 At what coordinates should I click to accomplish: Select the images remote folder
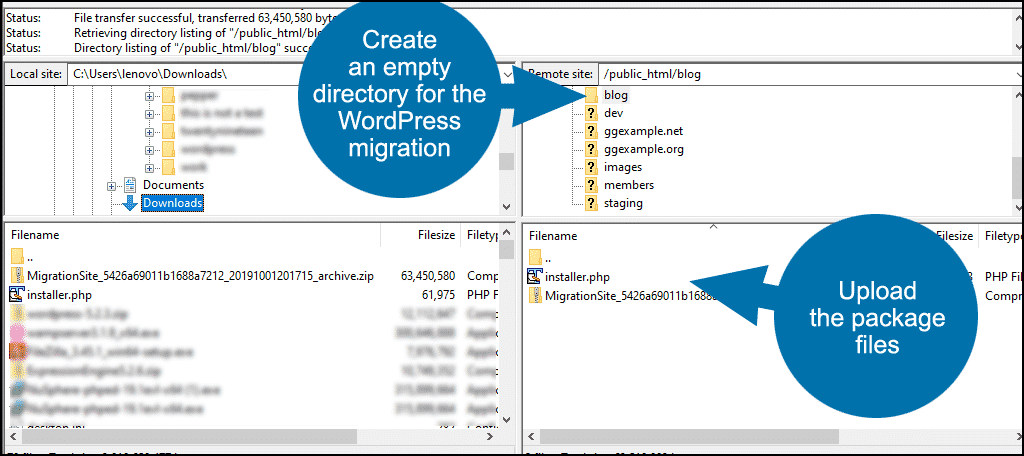(x=622, y=167)
